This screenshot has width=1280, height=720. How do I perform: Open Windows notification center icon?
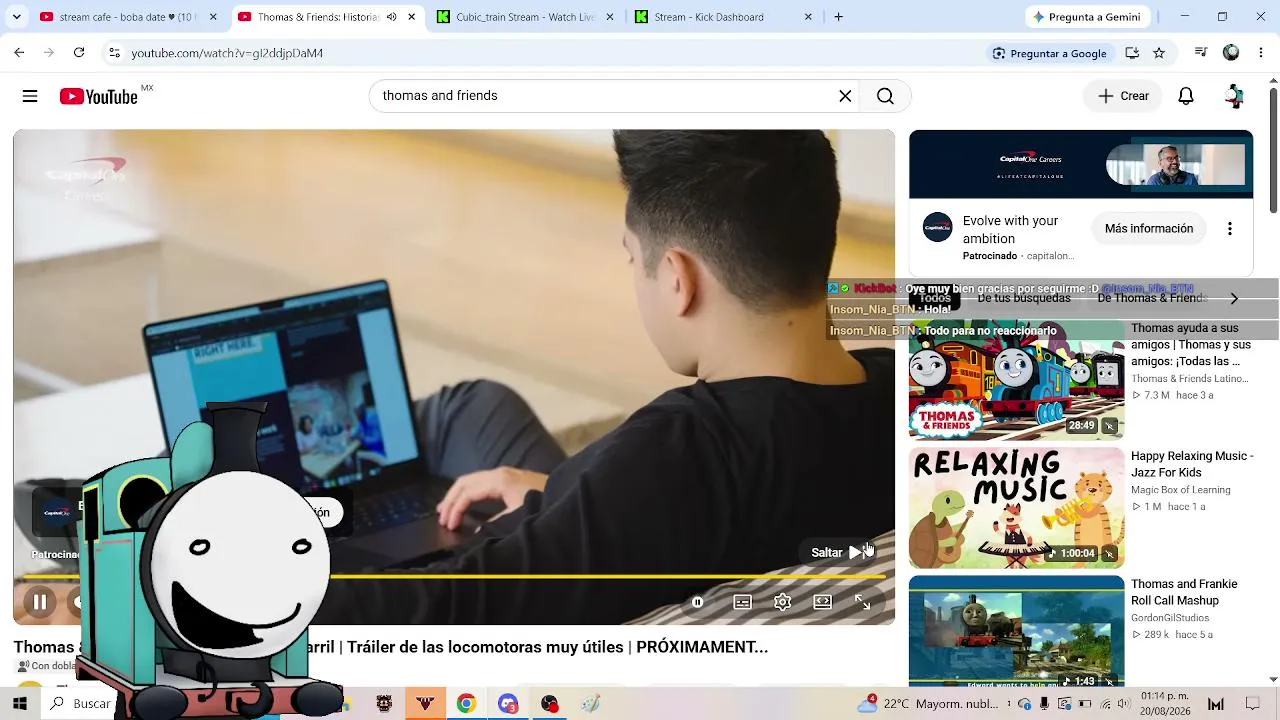tap(1252, 704)
